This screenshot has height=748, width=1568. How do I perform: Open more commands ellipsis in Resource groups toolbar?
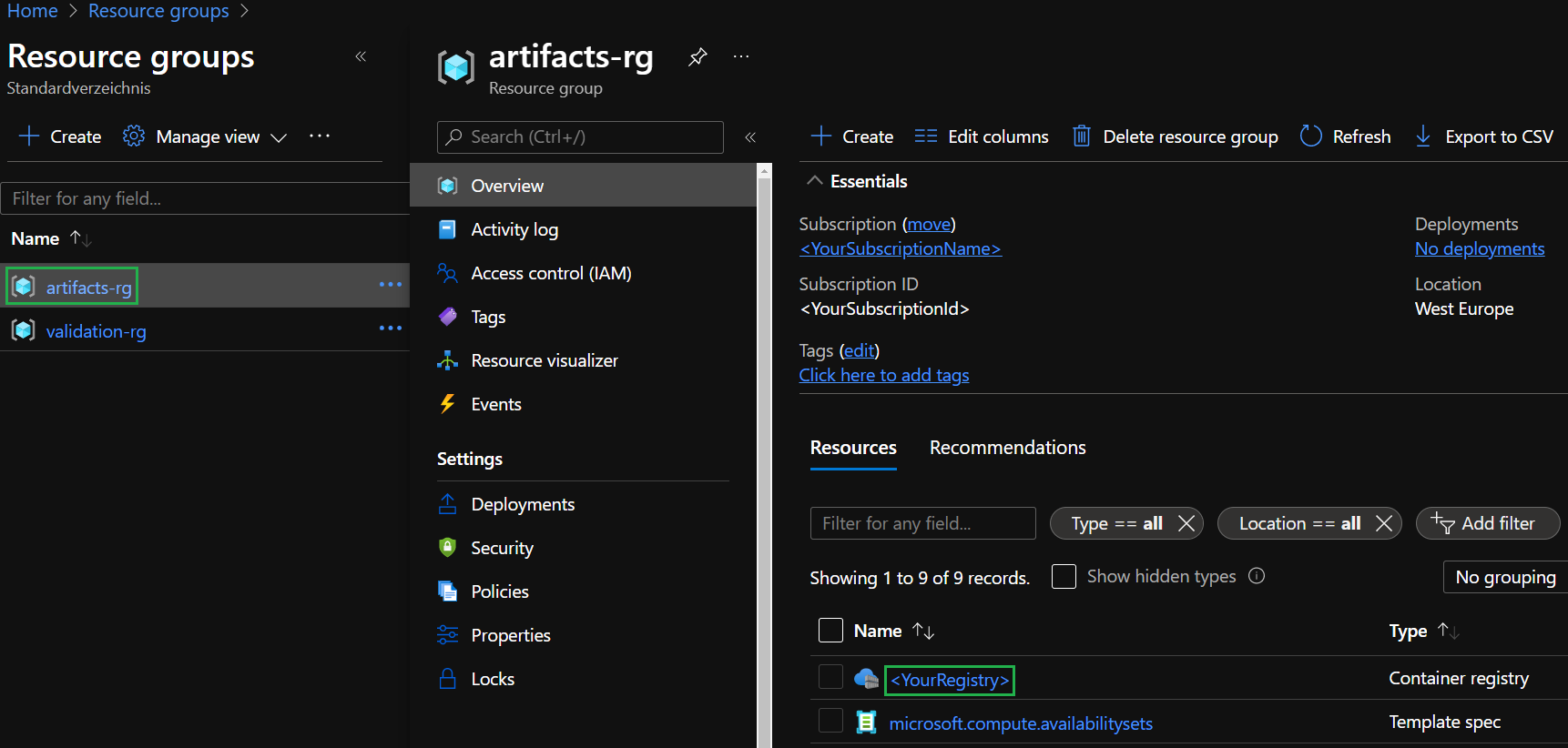(x=320, y=136)
